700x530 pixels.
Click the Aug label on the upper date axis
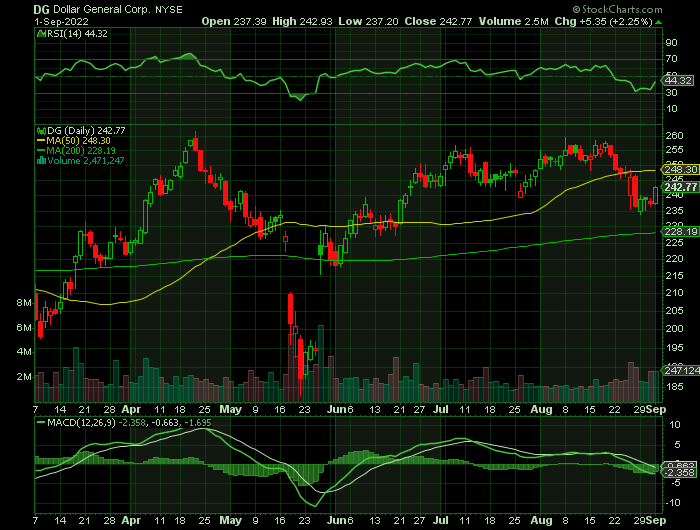point(542,409)
